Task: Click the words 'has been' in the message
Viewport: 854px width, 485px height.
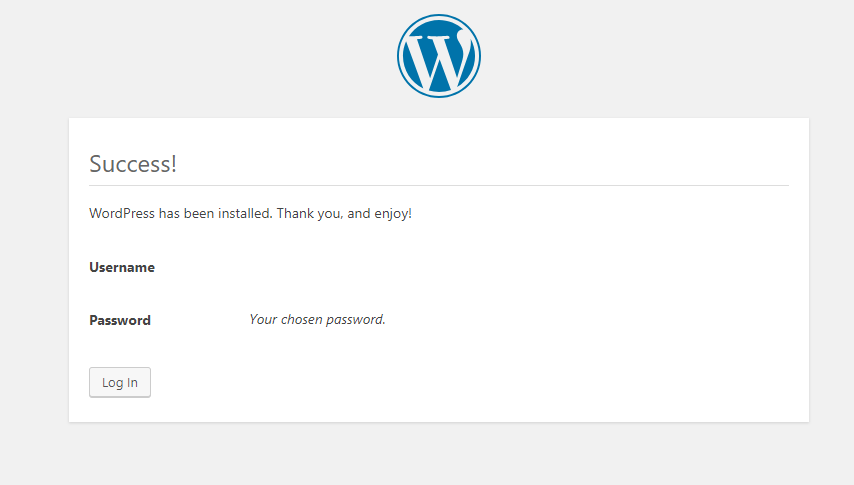Action: (186, 213)
